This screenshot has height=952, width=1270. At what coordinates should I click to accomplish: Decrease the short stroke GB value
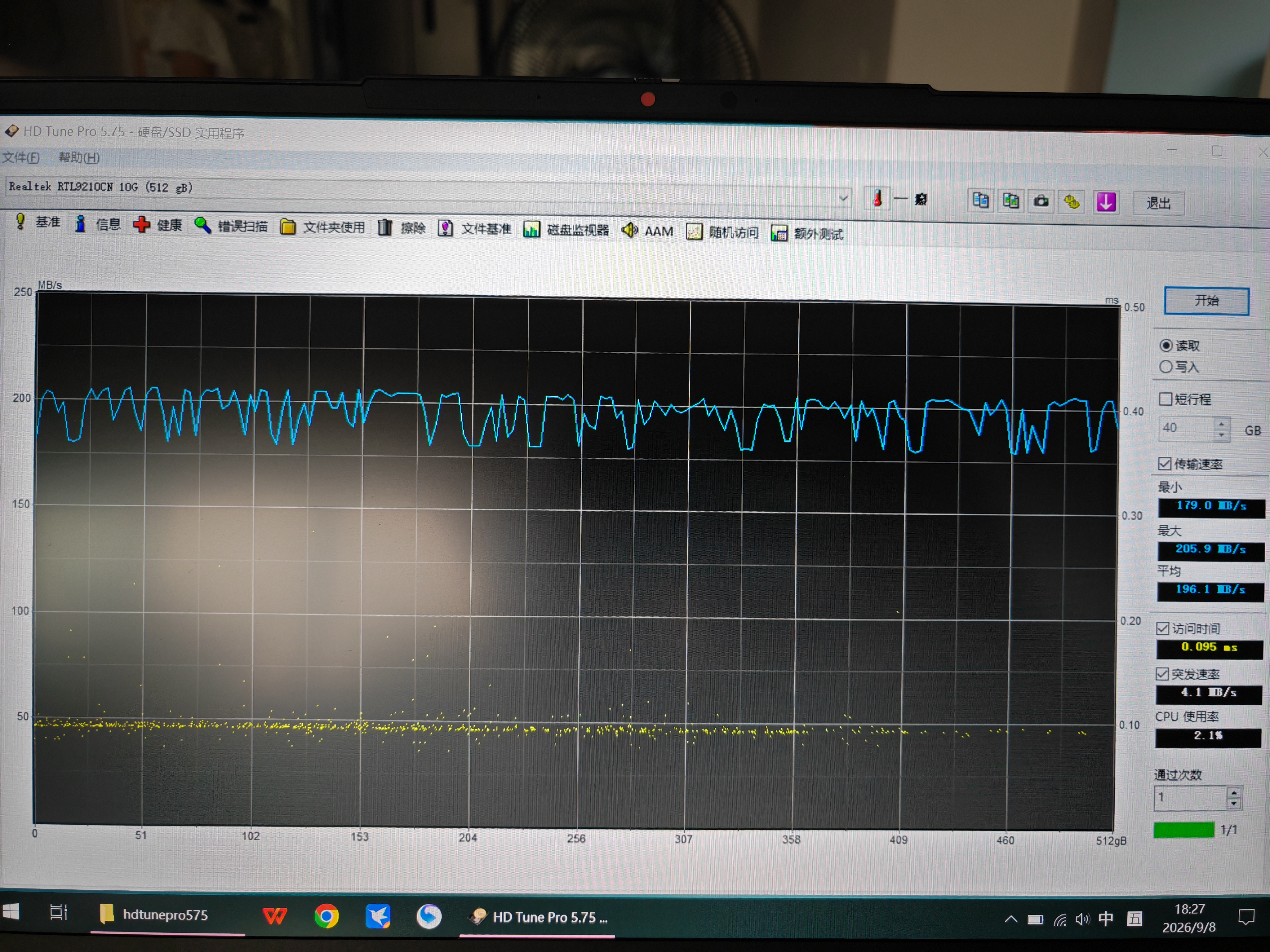point(1221,434)
